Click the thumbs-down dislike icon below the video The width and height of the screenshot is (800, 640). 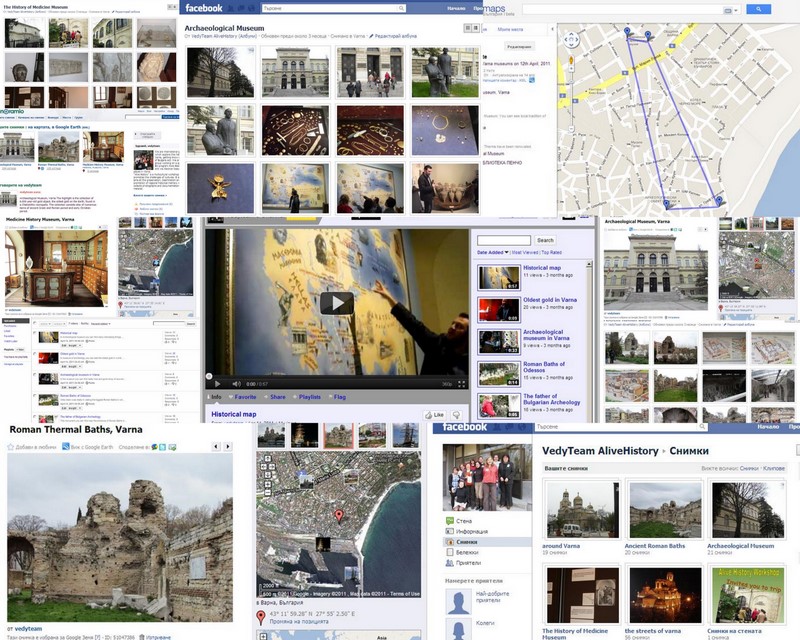(457, 414)
